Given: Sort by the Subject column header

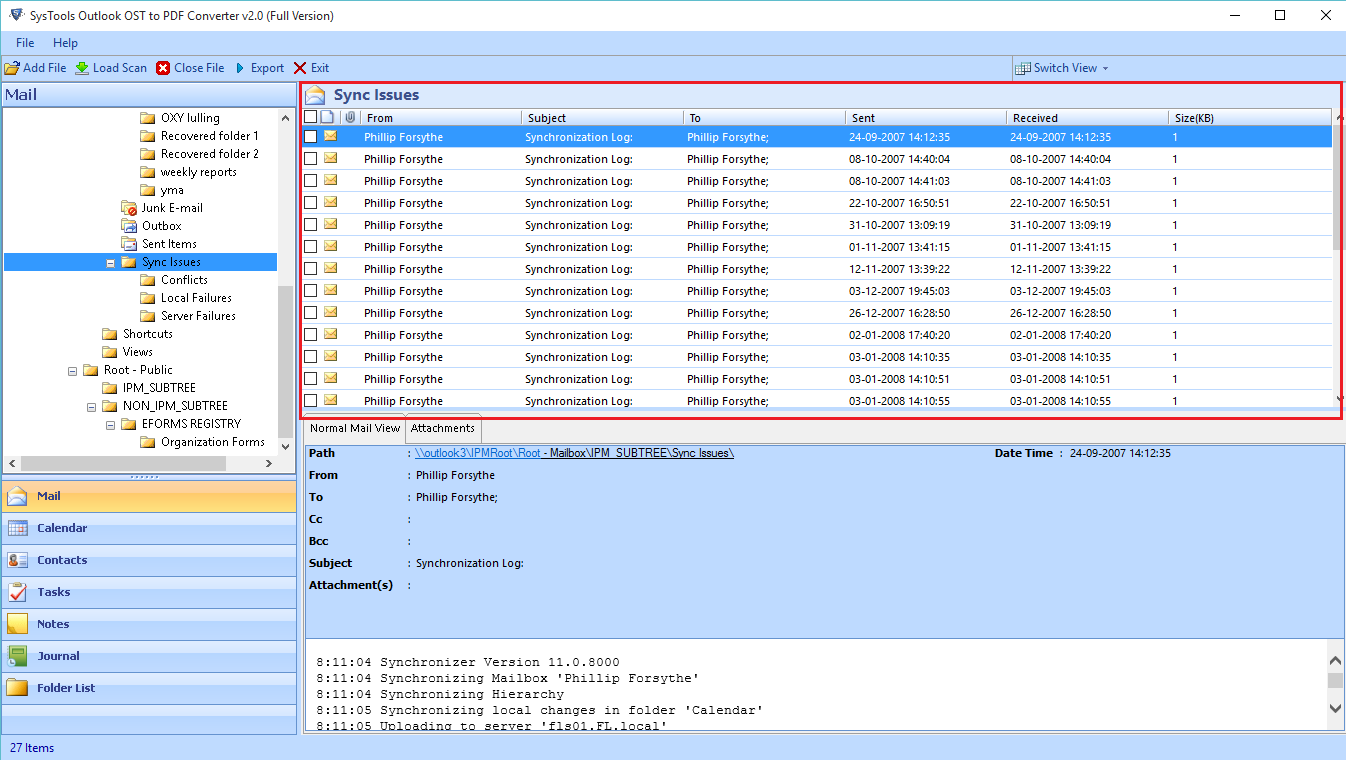Looking at the screenshot, I should click(x=603, y=118).
